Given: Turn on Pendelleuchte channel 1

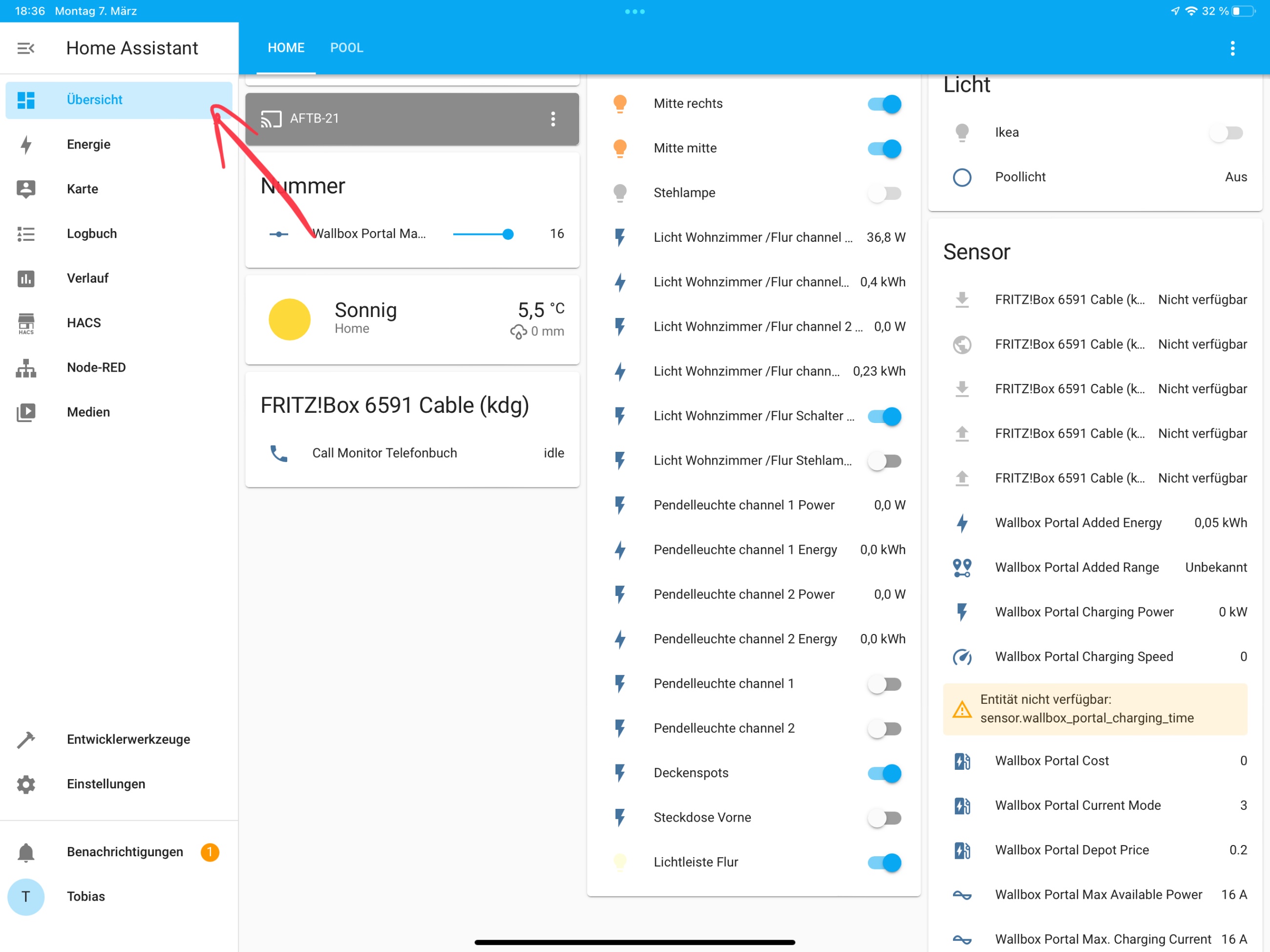Looking at the screenshot, I should [885, 684].
